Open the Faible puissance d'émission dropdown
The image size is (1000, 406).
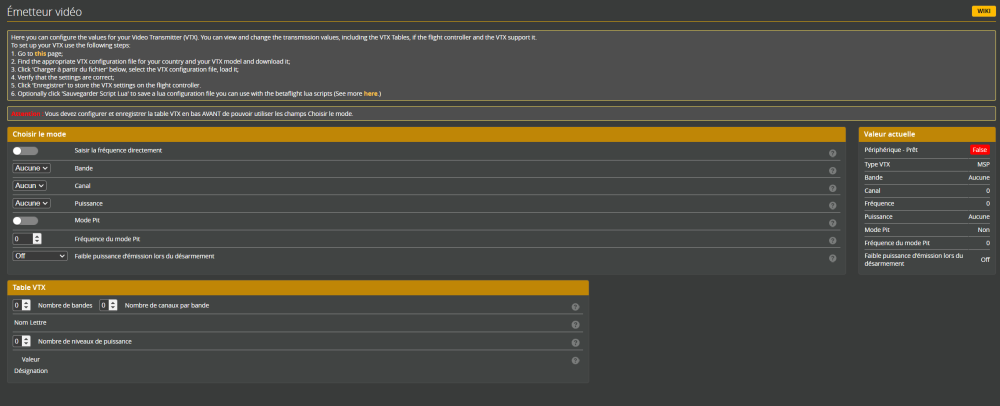point(40,256)
